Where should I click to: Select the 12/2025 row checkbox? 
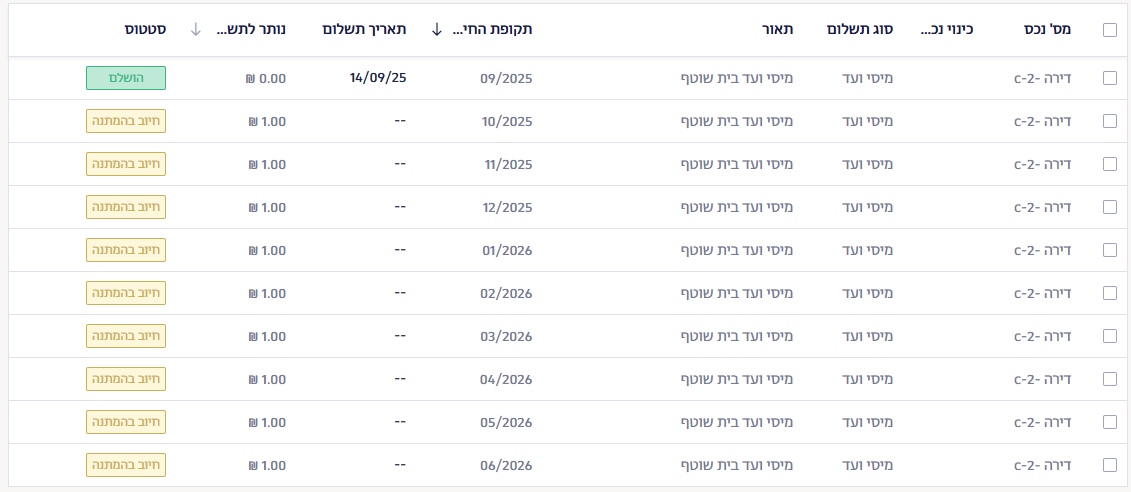[x=1110, y=207]
